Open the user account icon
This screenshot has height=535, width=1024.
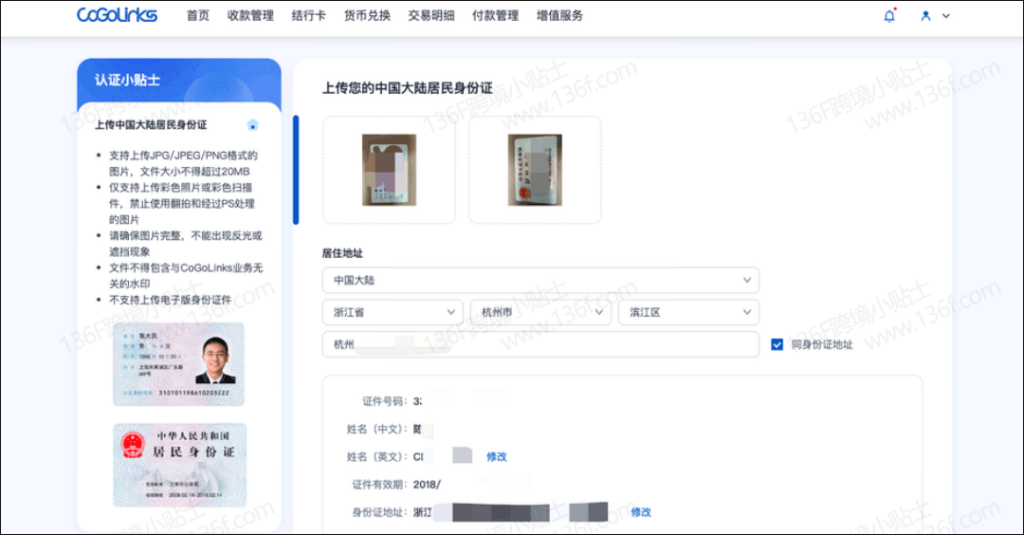coord(925,16)
